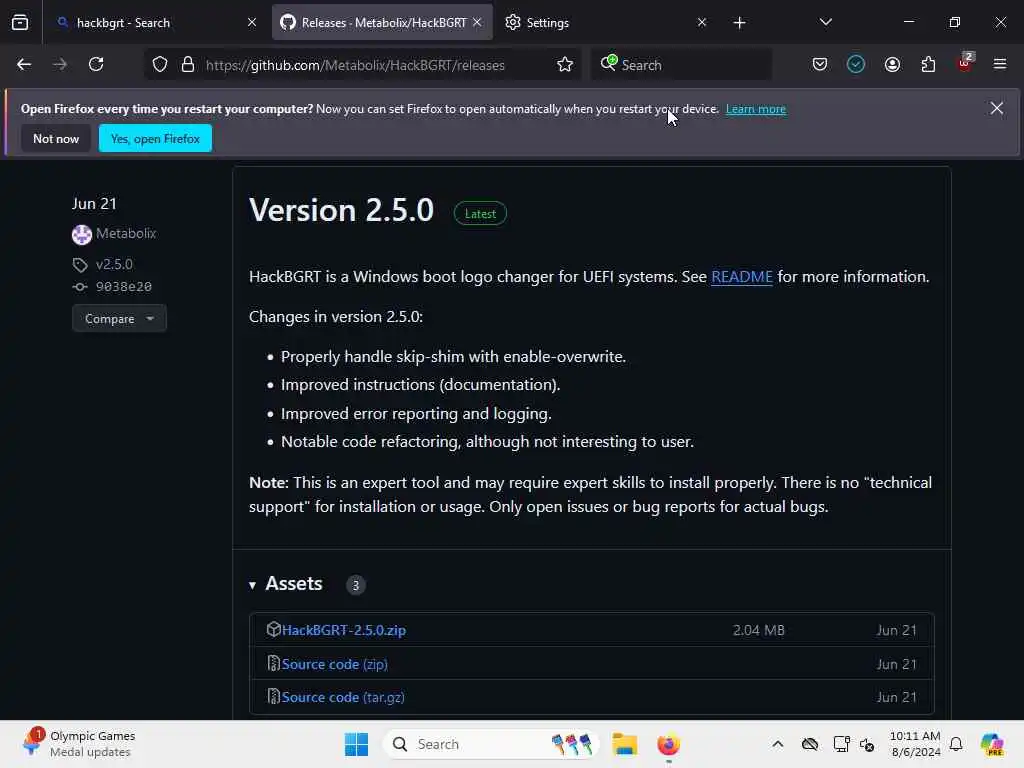Screen dimensions: 1024x768
Task: Collapse the Assets section triangle
Action: [x=253, y=584]
